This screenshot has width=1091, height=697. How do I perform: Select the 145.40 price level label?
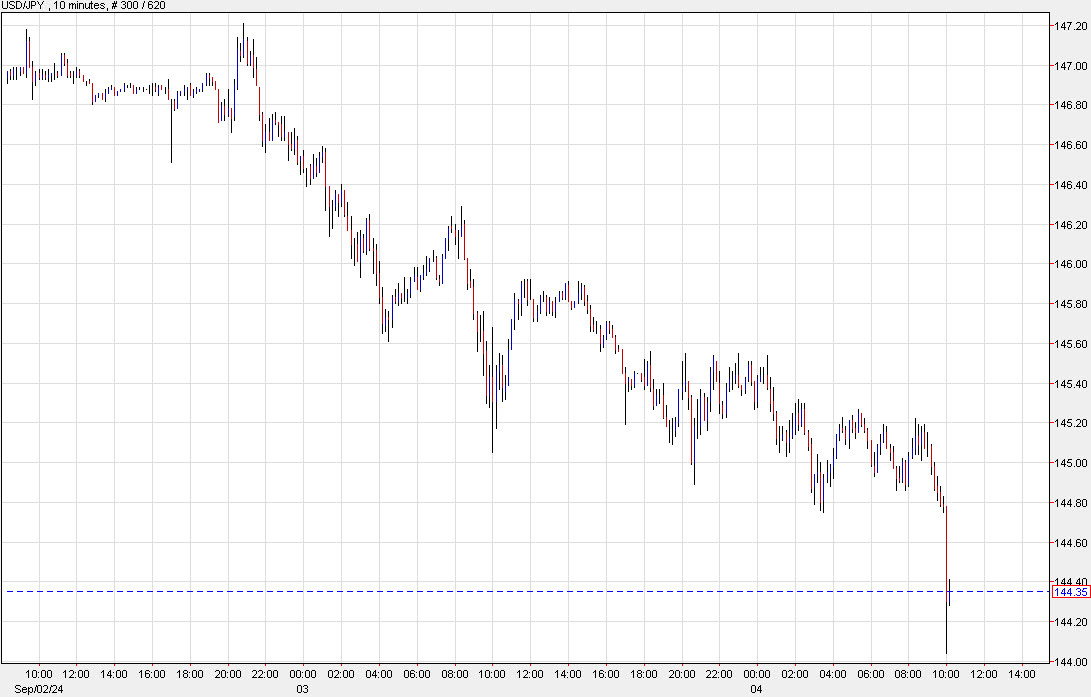(x=1069, y=384)
